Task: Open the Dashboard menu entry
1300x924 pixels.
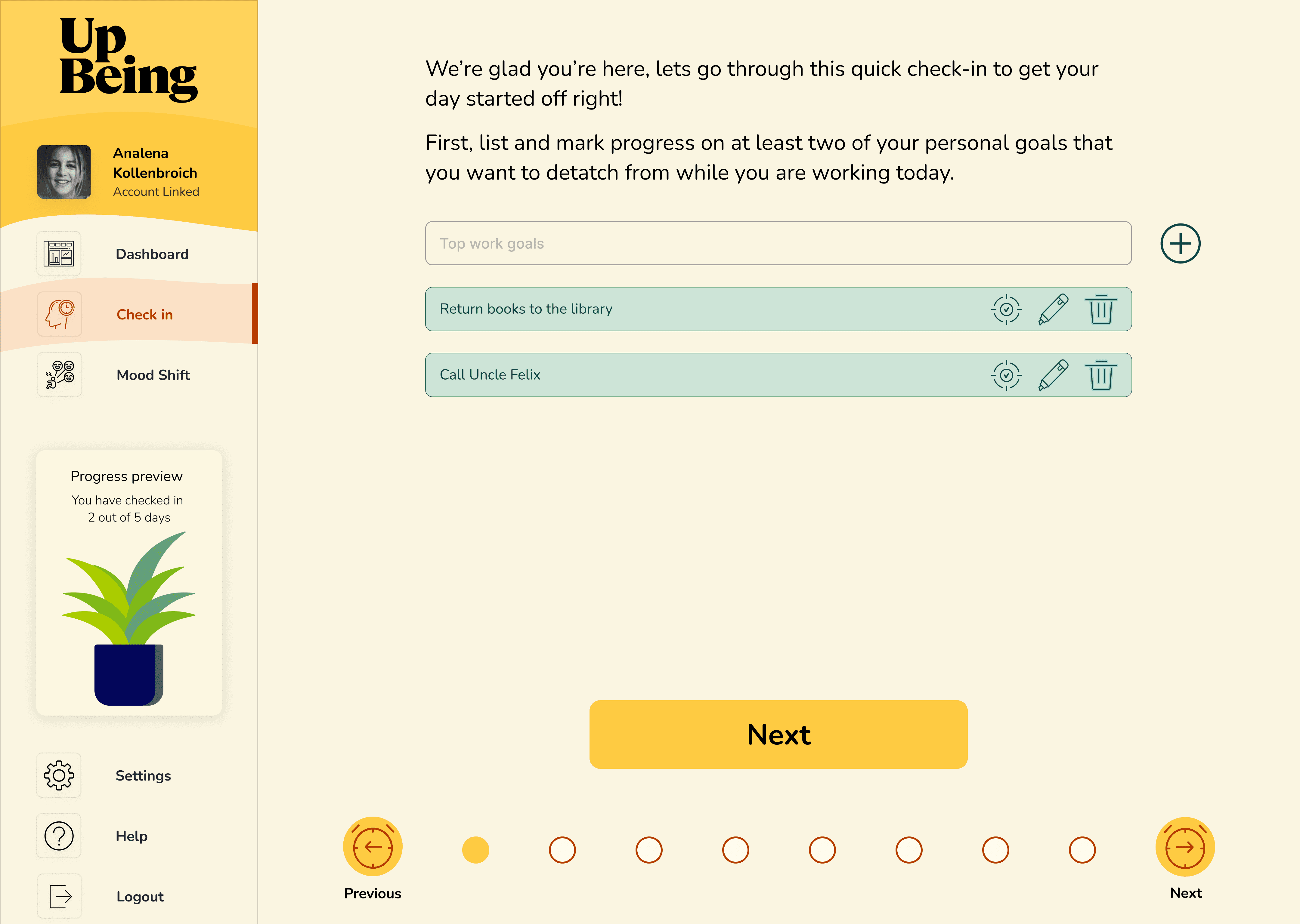Action: [x=152, y=254]
